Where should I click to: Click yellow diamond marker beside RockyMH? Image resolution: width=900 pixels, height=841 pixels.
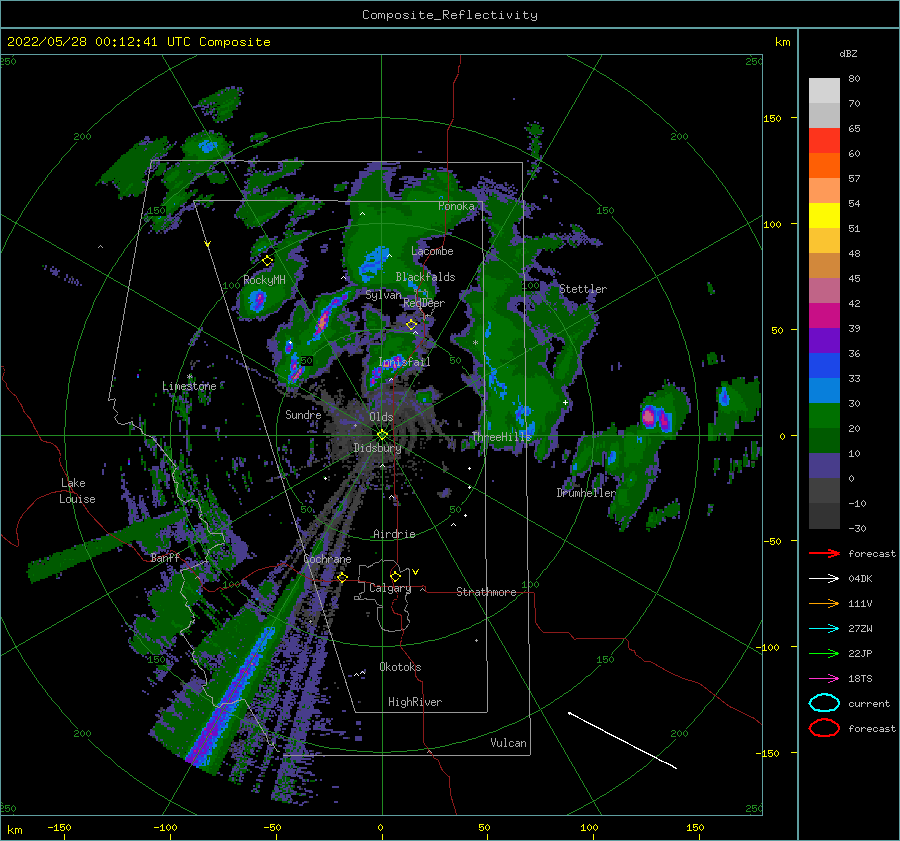(267, 261)
